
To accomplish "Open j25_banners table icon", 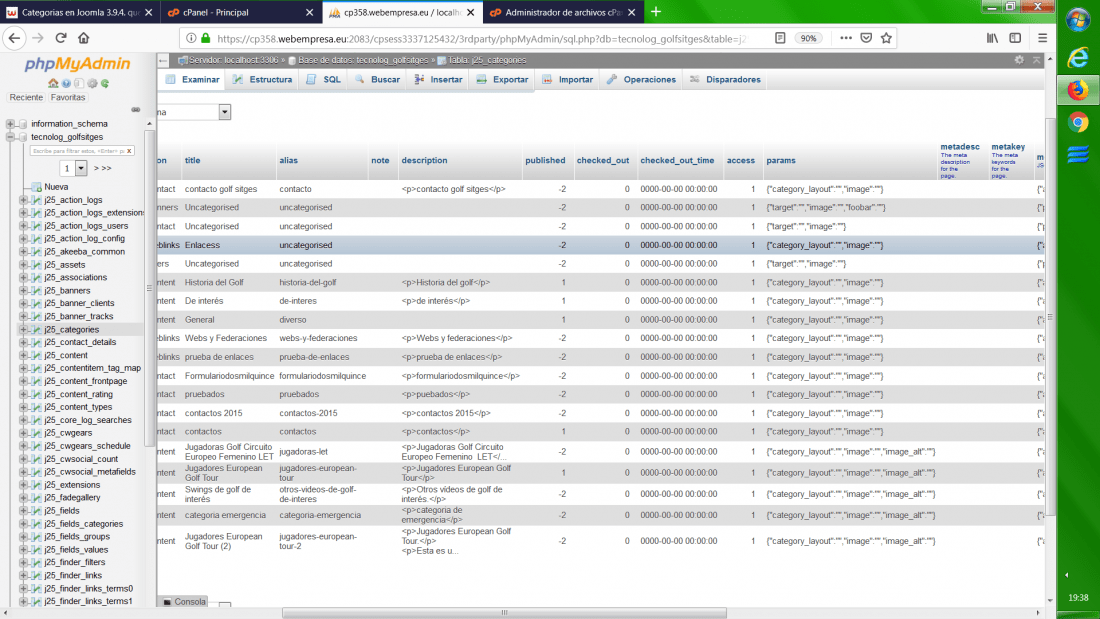I will [36, 291].
